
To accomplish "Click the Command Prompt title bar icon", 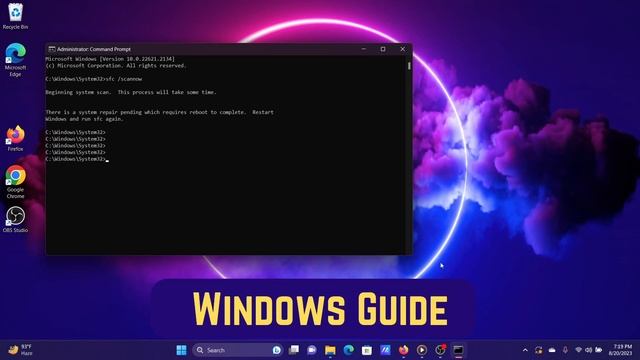I will pos(52,49).
